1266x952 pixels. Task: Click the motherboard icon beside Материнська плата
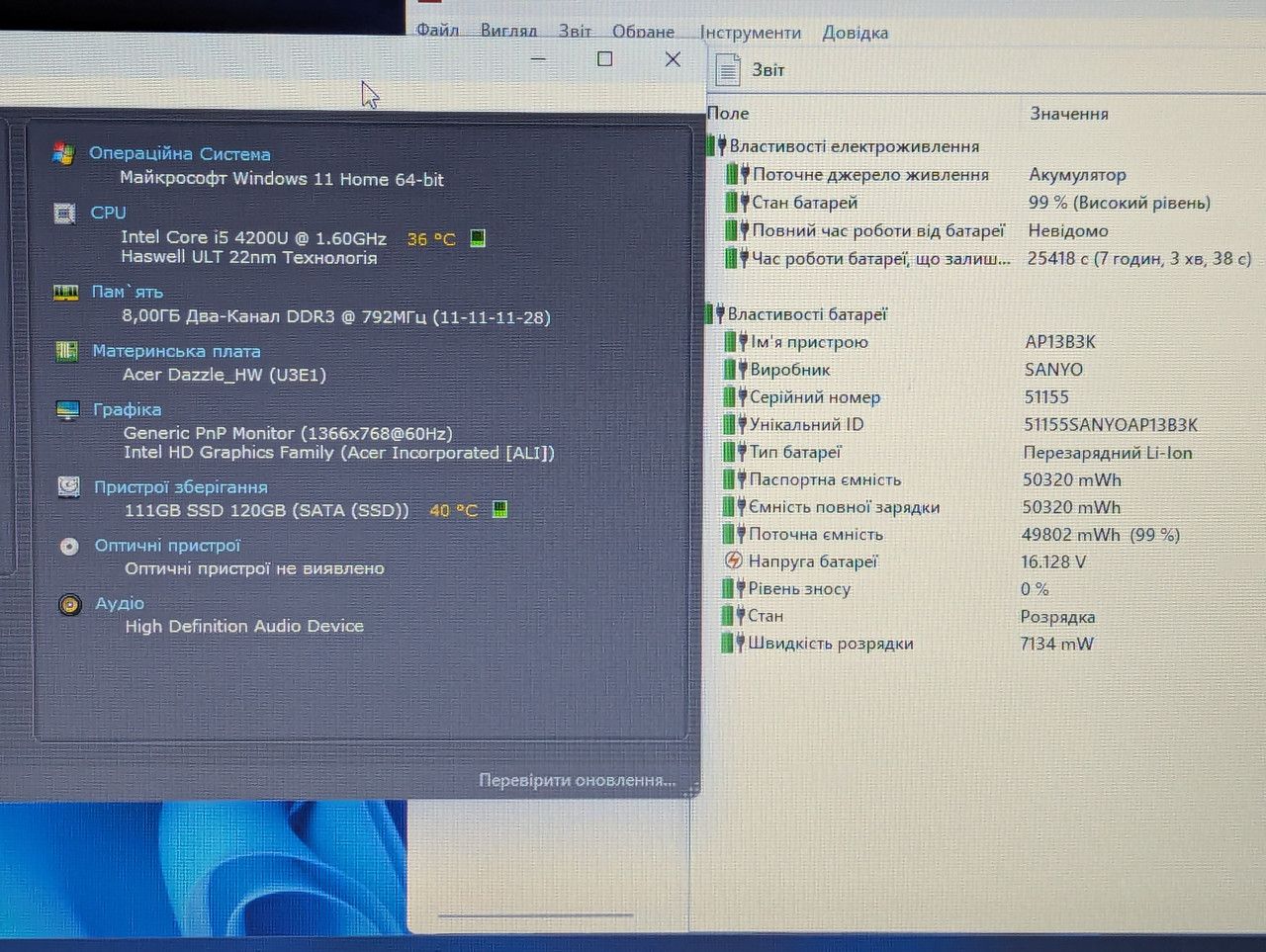[66, 351]
